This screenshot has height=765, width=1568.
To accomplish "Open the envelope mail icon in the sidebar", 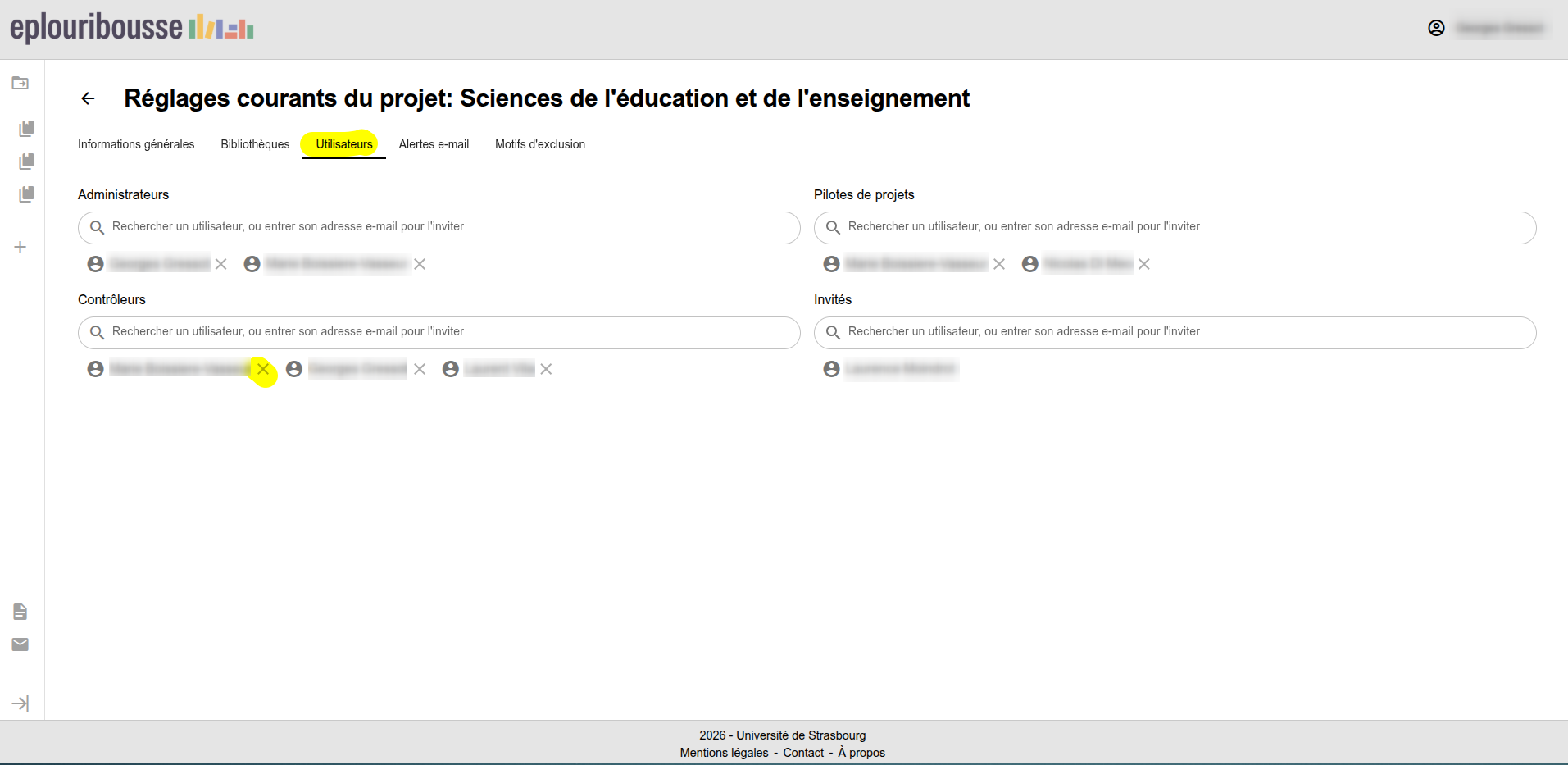I will [x=20, y=644].
